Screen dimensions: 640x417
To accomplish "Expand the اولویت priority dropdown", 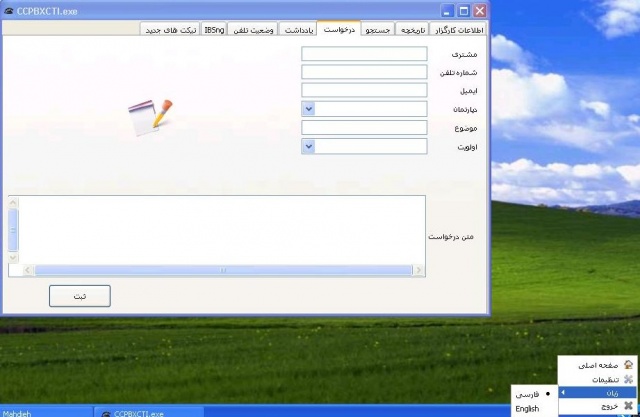I will (x=308, y=147).
